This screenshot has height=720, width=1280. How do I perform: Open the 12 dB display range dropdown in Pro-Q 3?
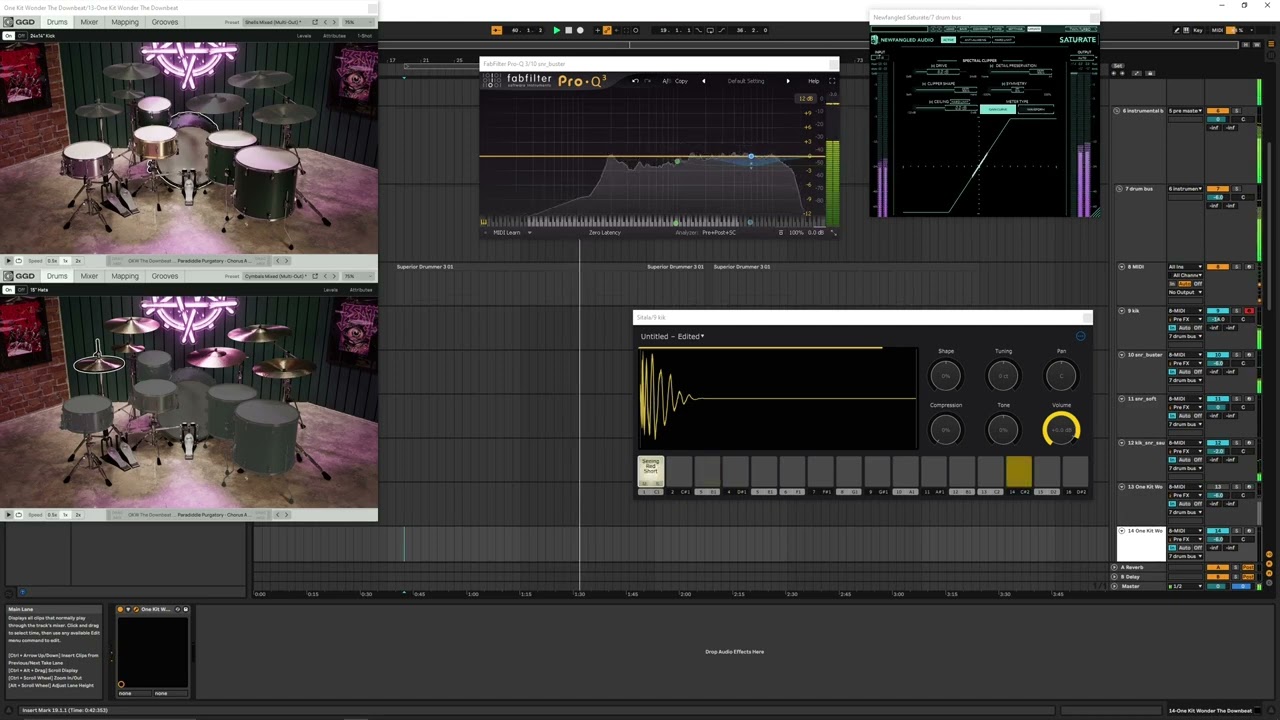point(806,98)
